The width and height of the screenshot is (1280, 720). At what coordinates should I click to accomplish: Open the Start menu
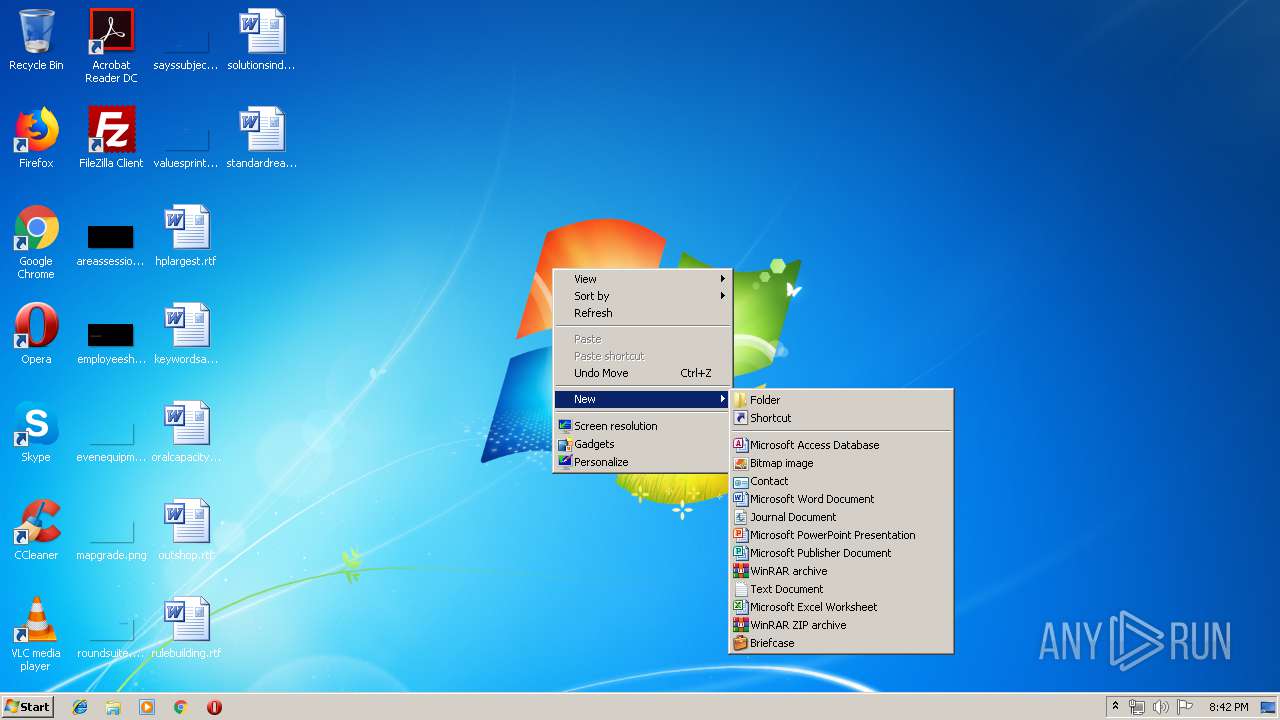[28, 707]
